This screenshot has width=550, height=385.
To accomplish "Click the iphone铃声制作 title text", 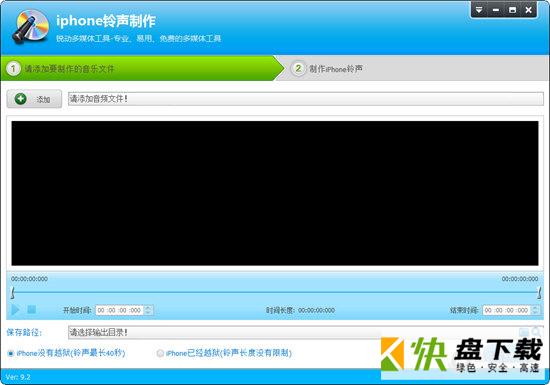I will coord(106,21).
